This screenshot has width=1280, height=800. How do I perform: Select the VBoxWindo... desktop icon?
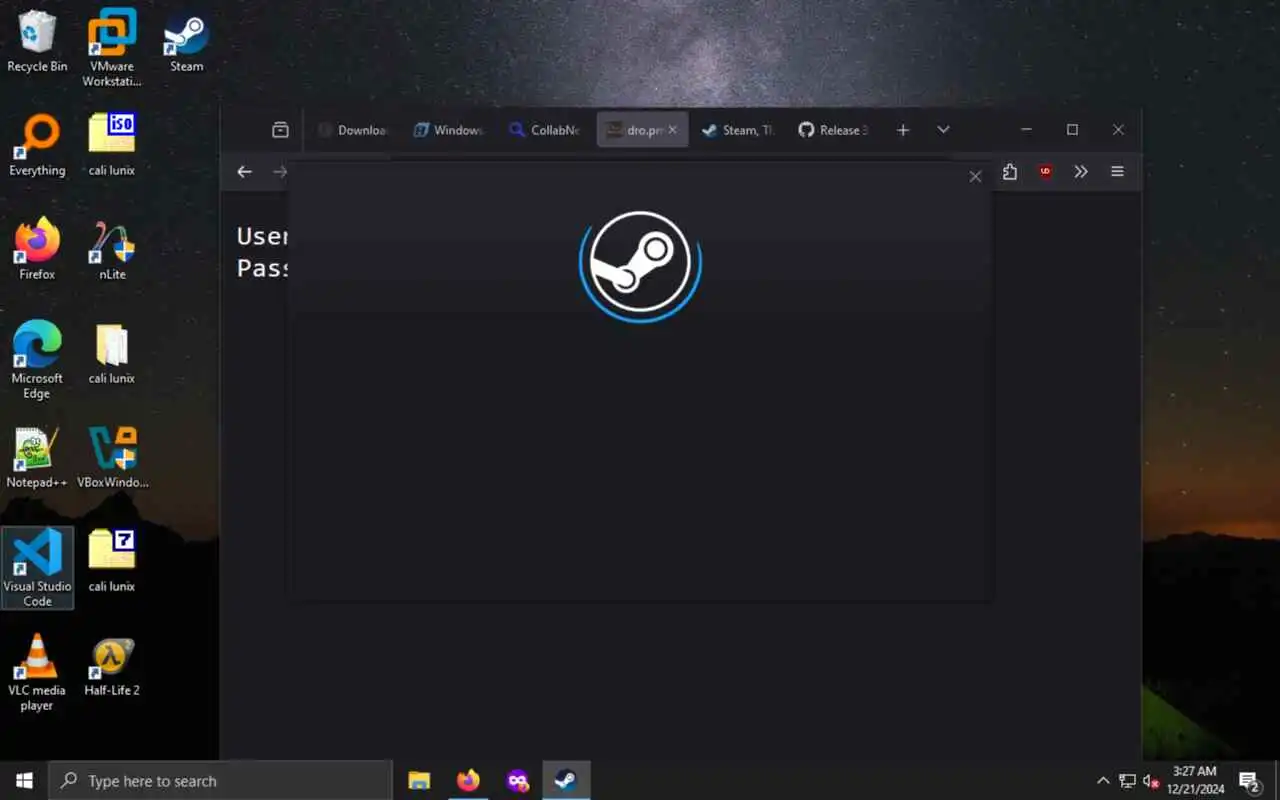[x=112, y=457]
